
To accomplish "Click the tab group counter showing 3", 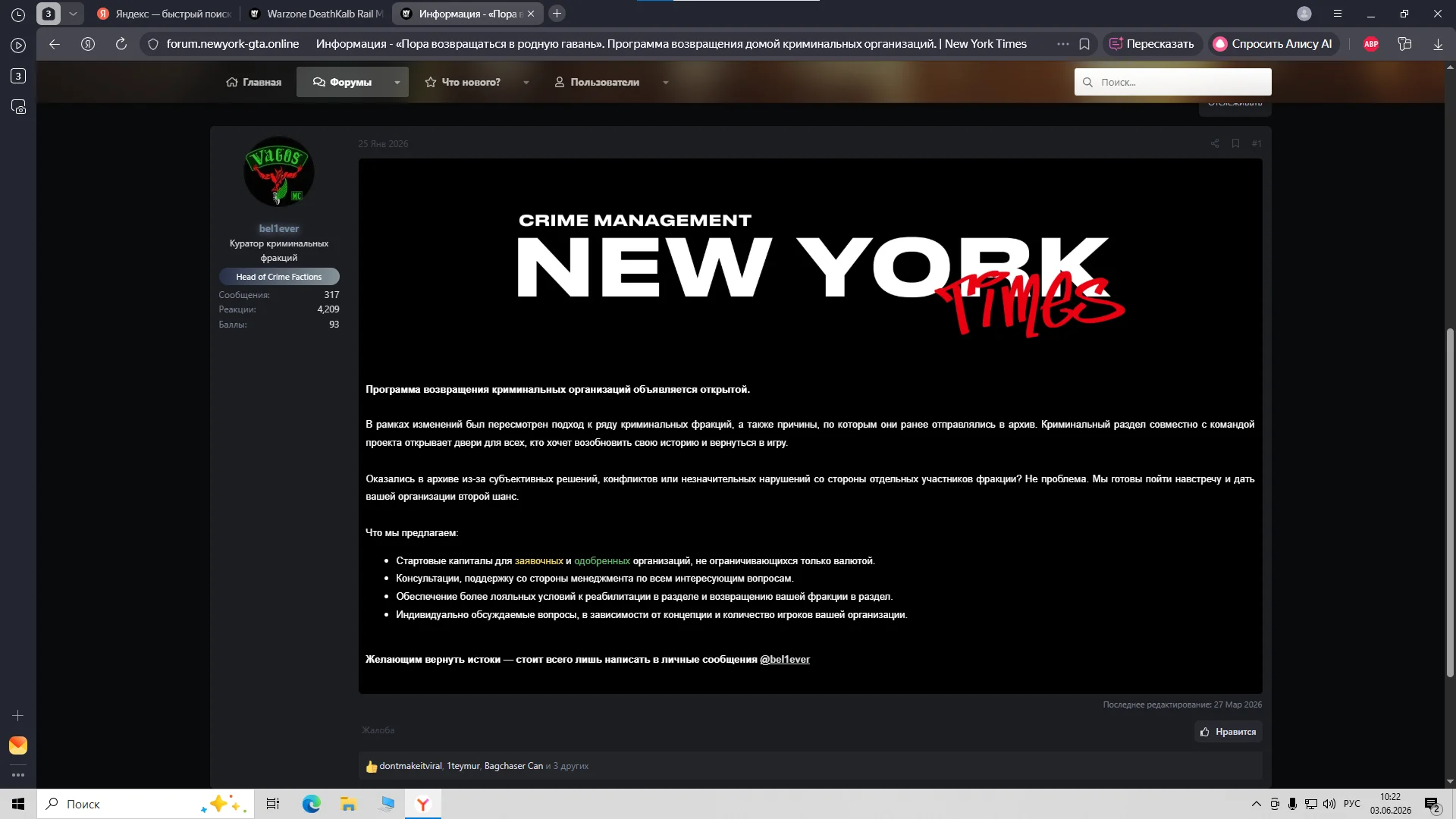I will click(x=49, y=14).
